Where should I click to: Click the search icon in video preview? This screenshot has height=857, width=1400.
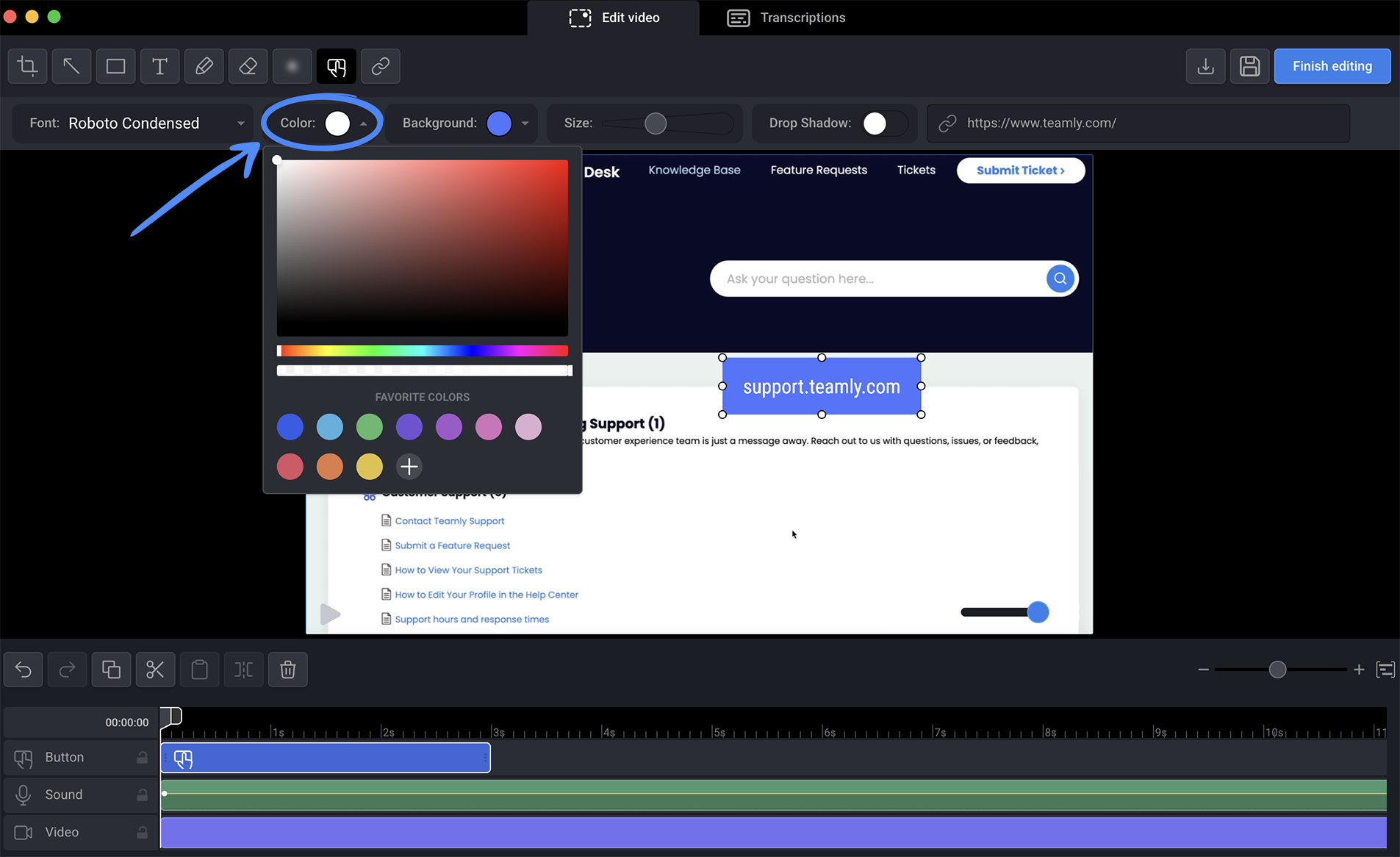[1060, 279]
